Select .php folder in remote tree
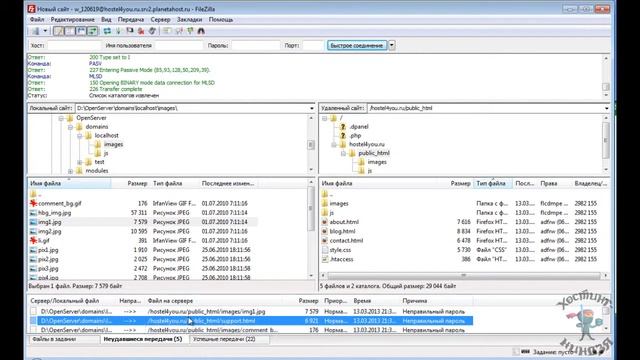The image size is (640, 360). (355, 136)
